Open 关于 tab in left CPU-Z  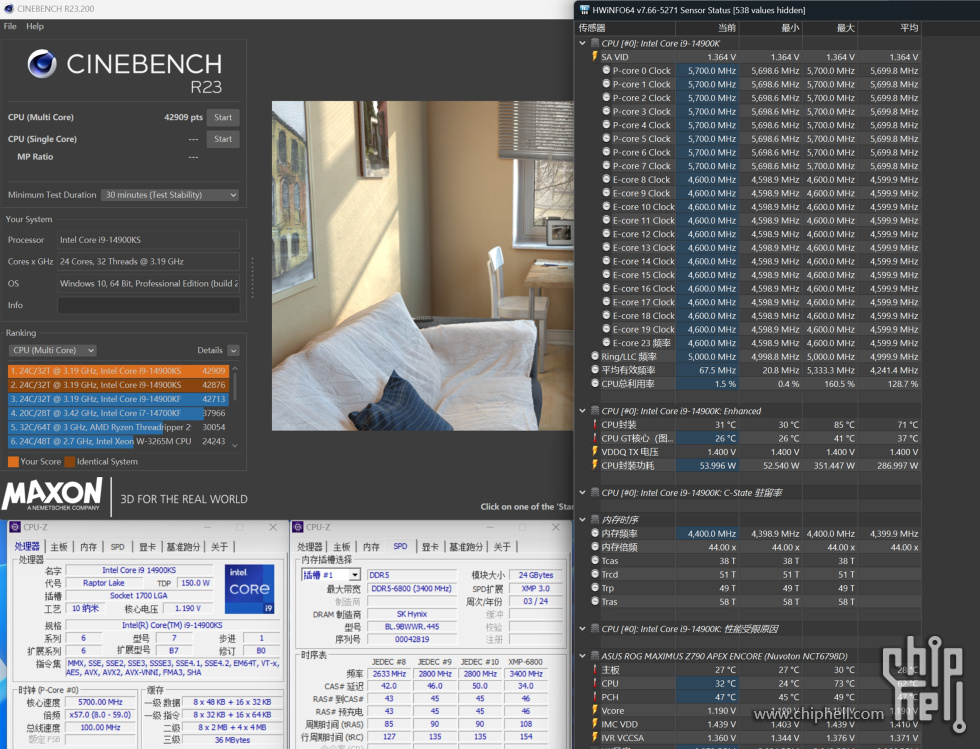(x=219, y=546)
